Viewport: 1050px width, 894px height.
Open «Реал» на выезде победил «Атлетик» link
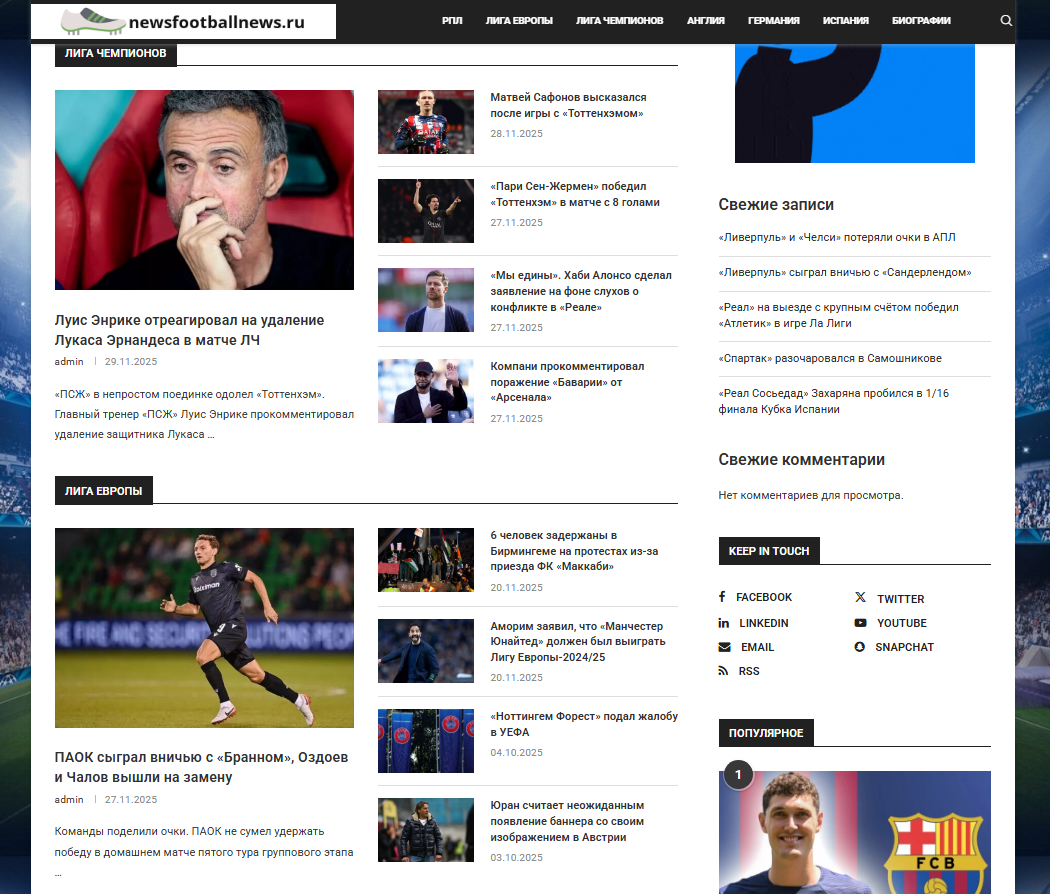pos(838,315)
